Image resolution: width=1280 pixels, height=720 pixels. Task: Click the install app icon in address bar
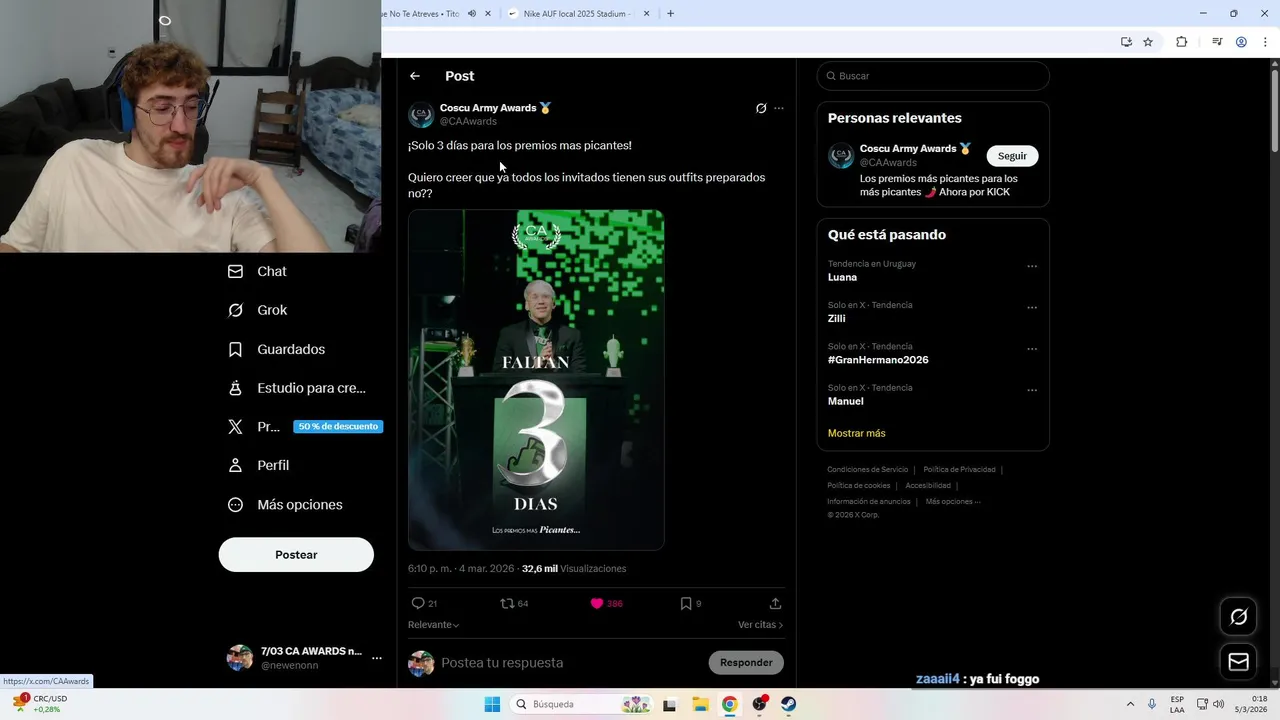click(x=1126, y=42)
